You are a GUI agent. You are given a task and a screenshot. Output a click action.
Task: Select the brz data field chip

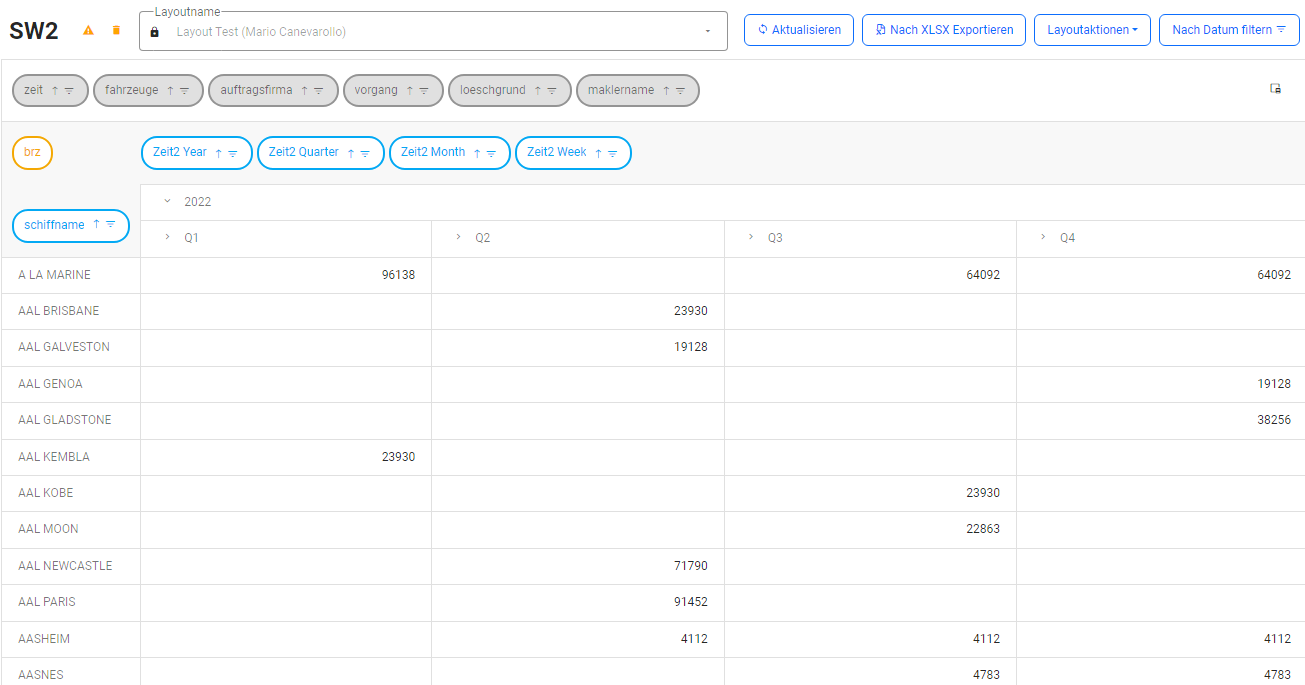33,153
